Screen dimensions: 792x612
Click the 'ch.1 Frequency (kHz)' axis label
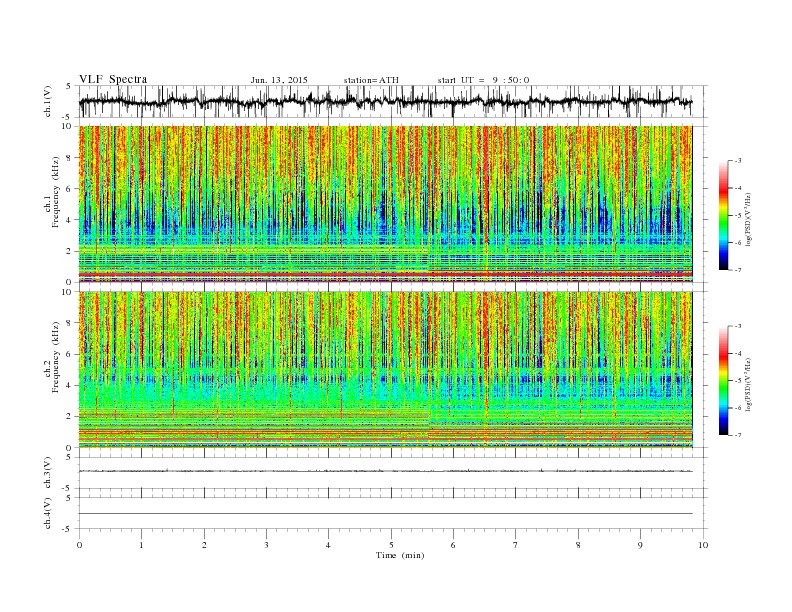coord(52,192)
